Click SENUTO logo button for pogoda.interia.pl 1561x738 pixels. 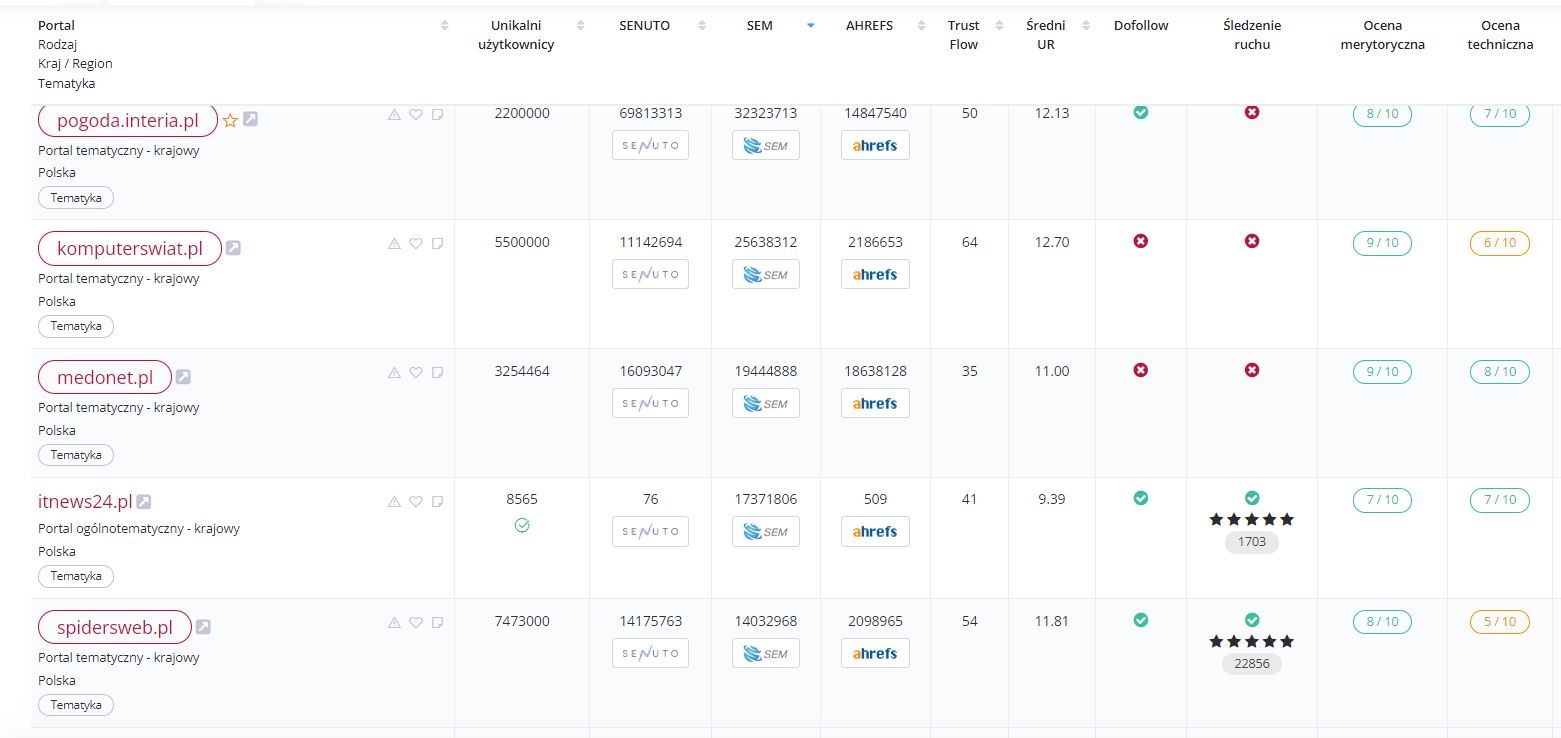(x=650, y=145)
